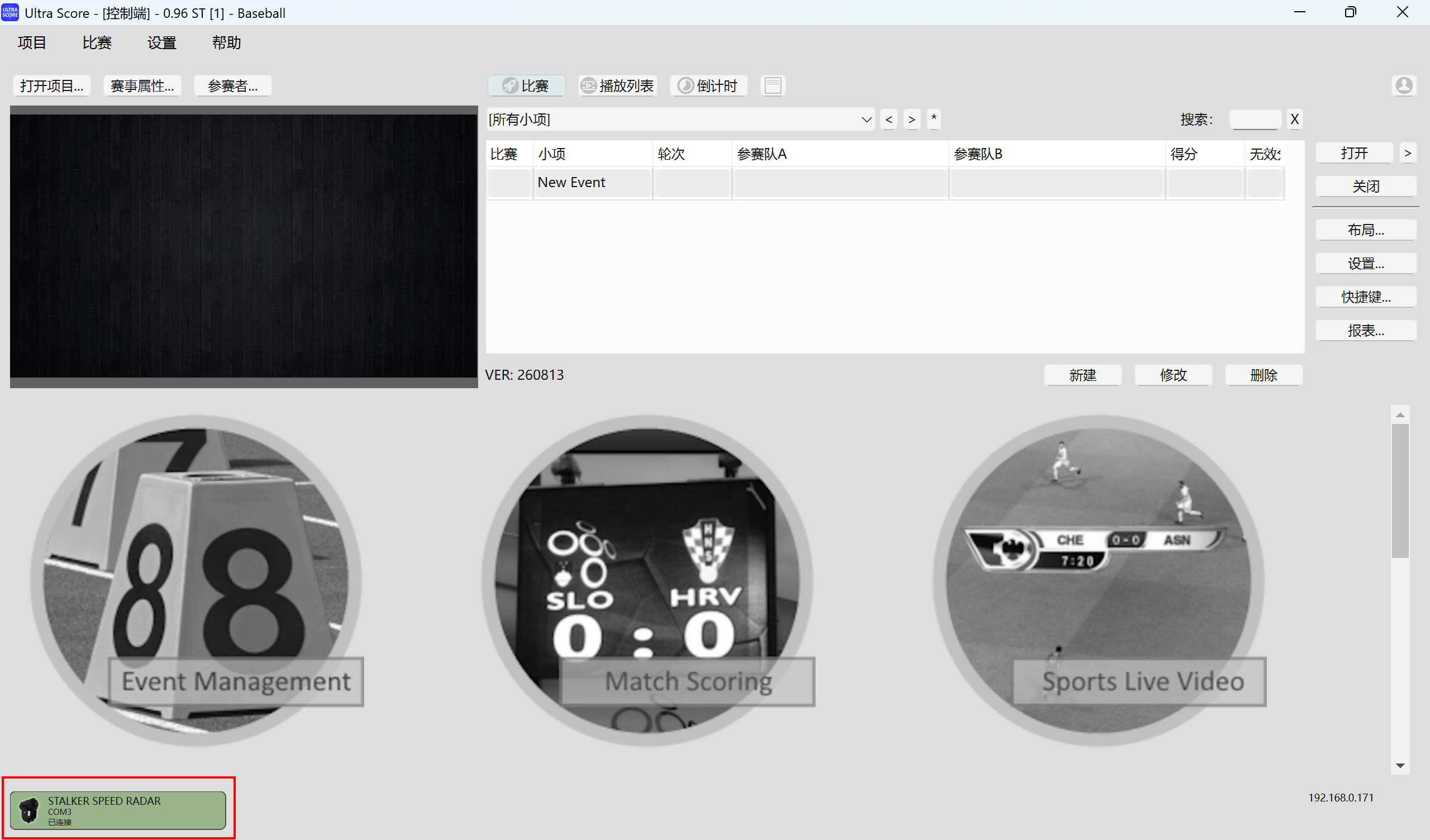Expand the [所有小项] dropdown

point(680,119)
